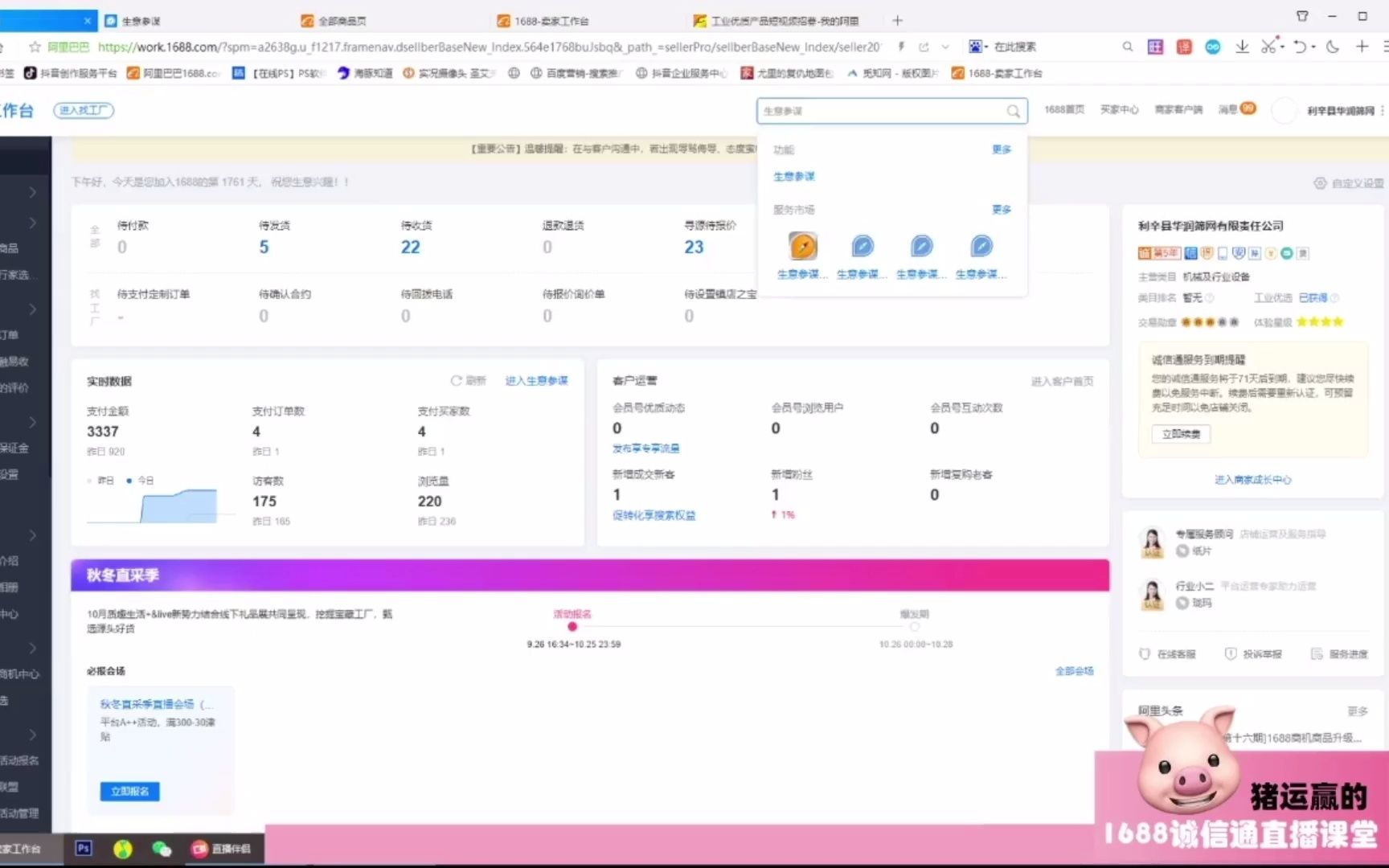Select the 生意参谋 result under 功能
The height and width of the screenshot is (868, 1389).
coord(793,176)
